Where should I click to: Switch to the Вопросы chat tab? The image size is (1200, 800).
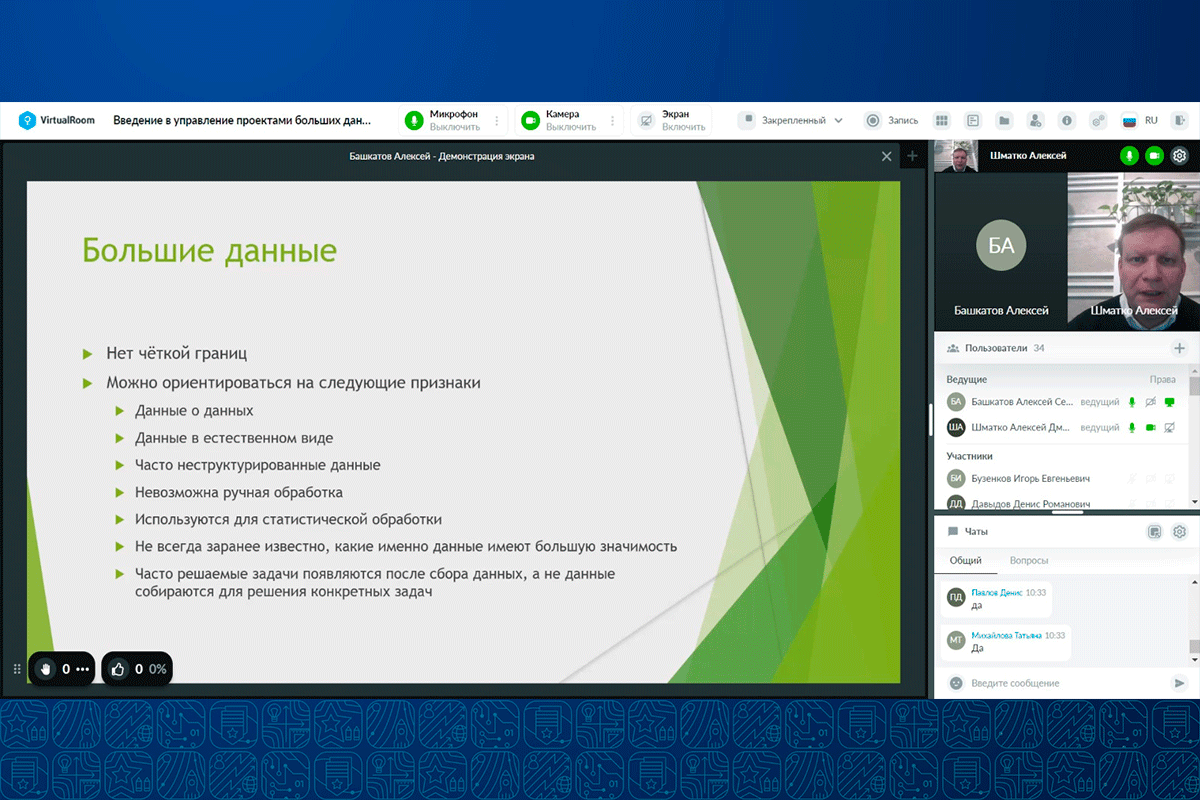(x=1029, y=561)
